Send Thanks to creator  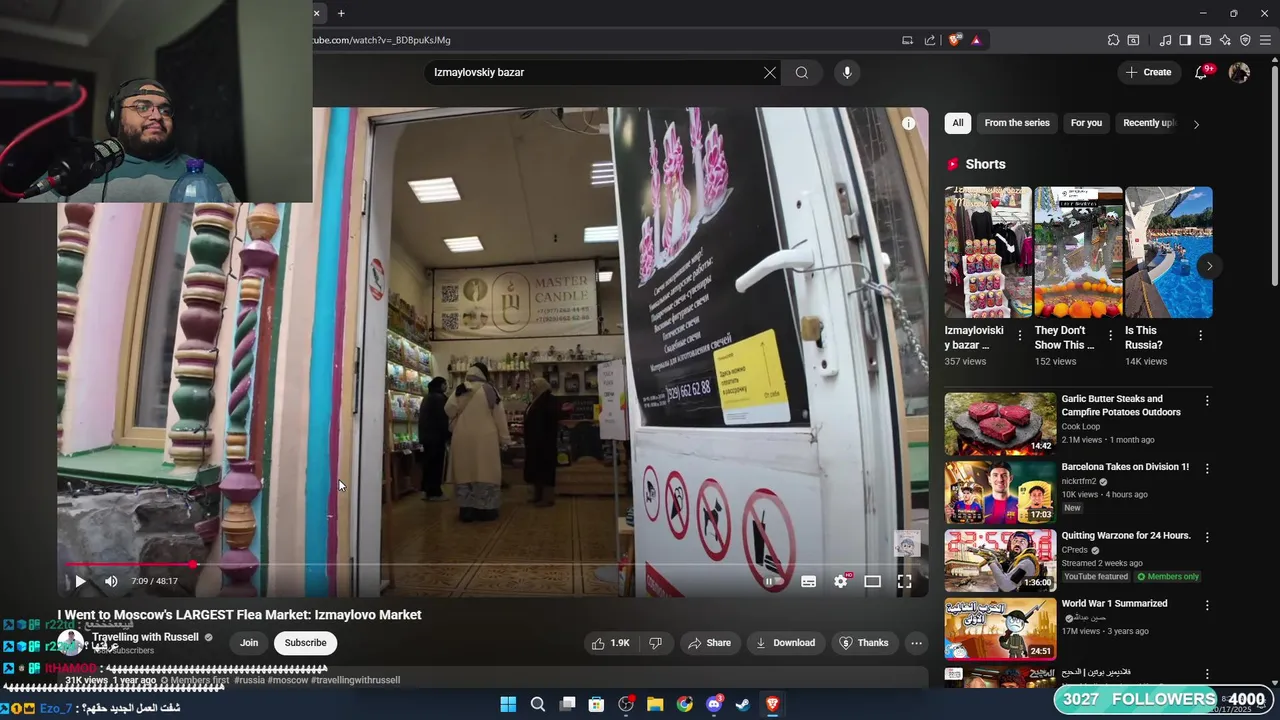click(863, 643)
